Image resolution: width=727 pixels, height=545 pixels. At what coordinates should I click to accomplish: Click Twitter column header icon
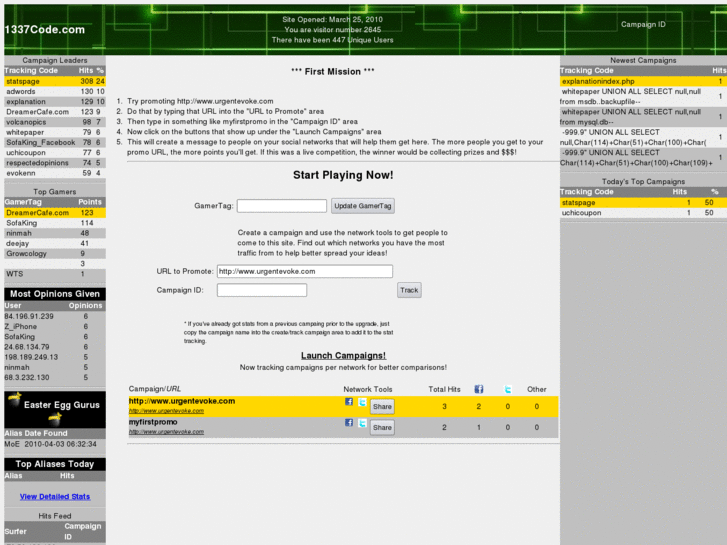tap(508, 390)
